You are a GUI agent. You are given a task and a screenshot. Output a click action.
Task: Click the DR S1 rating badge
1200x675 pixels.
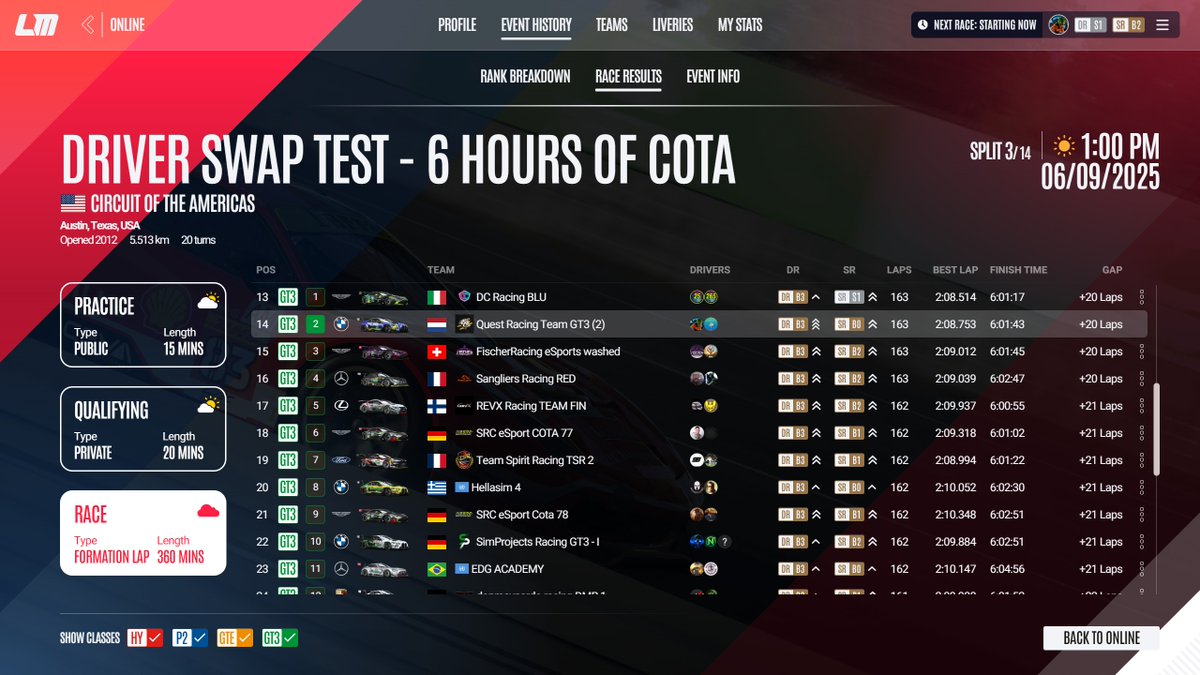1091,25
